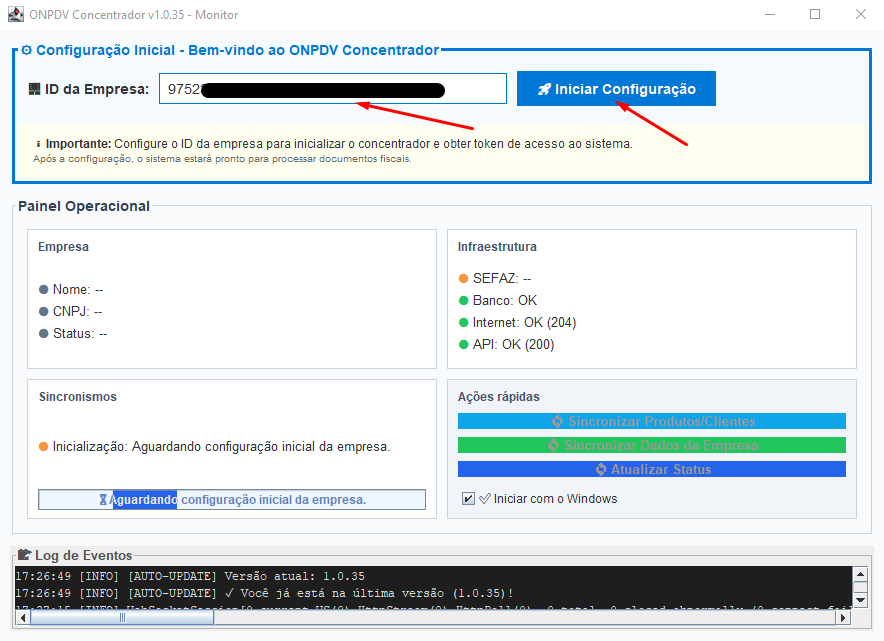Select log line 'Você já está na última versão'
Image resolution: width=884 pixels, height=641 pixels.
point(264,593)
